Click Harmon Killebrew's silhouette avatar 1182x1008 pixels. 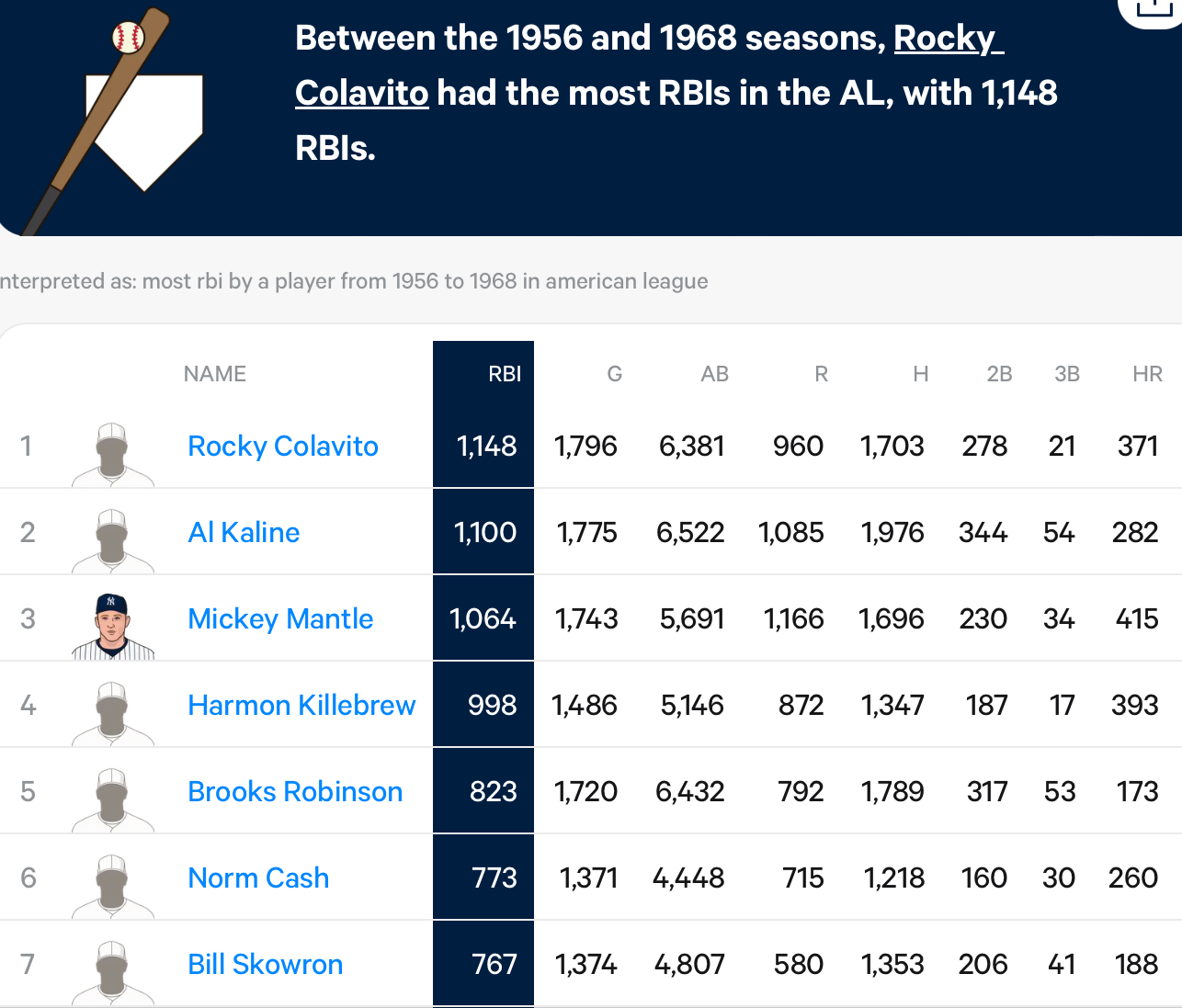point(113,713)
